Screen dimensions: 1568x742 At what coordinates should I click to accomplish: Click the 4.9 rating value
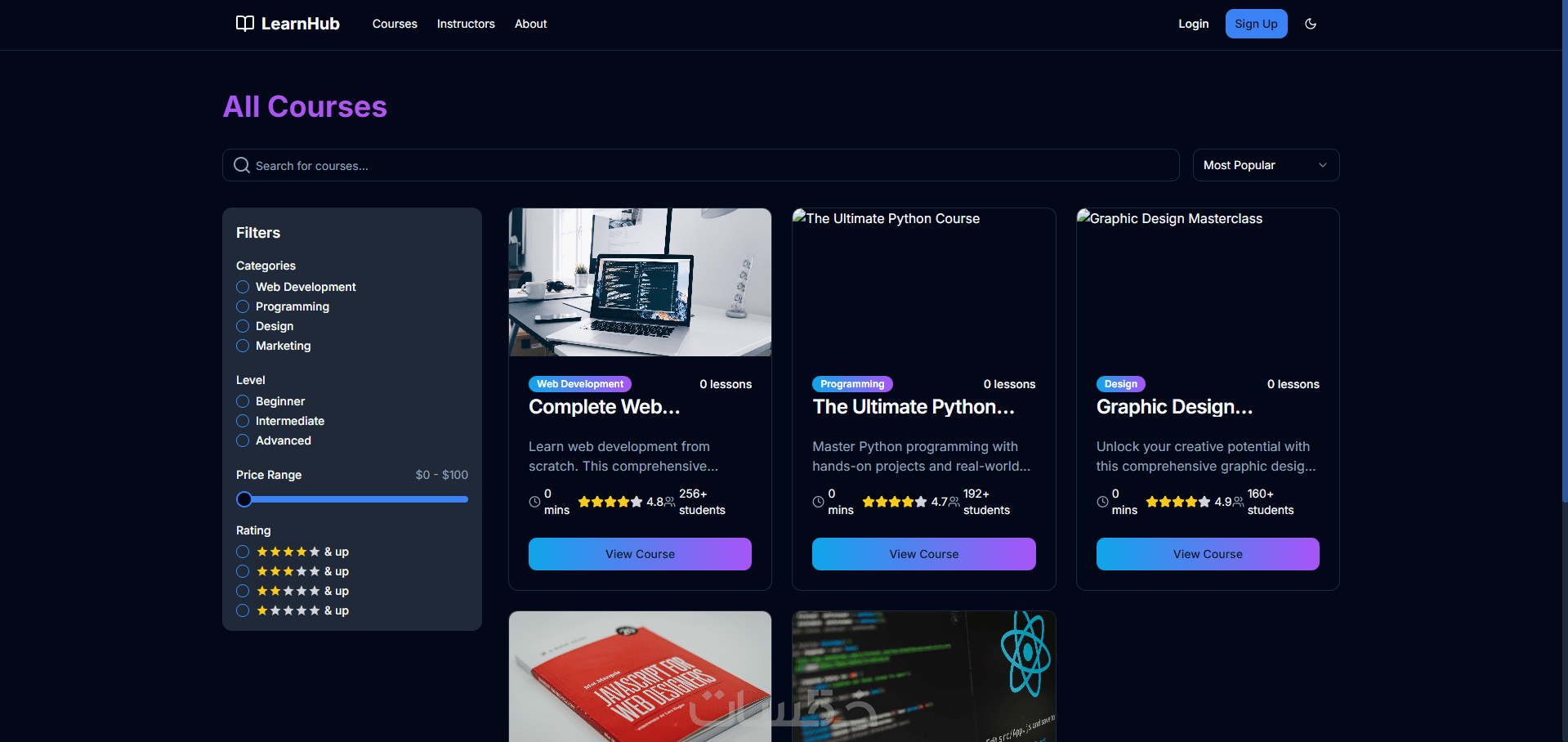[x=1223, y=502]
